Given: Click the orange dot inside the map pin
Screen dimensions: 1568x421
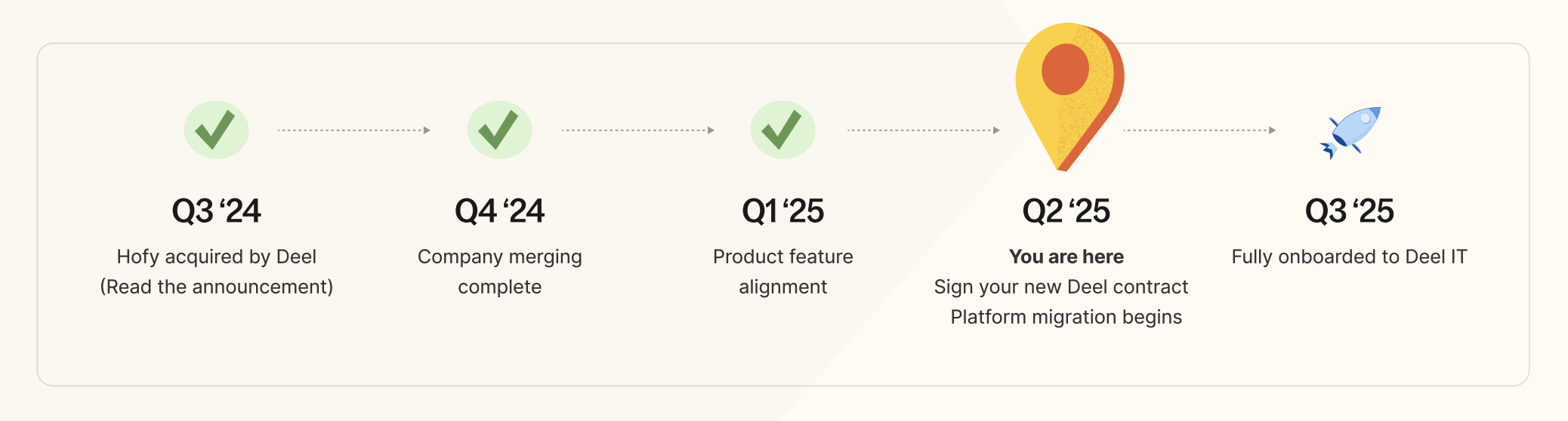Looking at the screenshot, I should 1065,69.
